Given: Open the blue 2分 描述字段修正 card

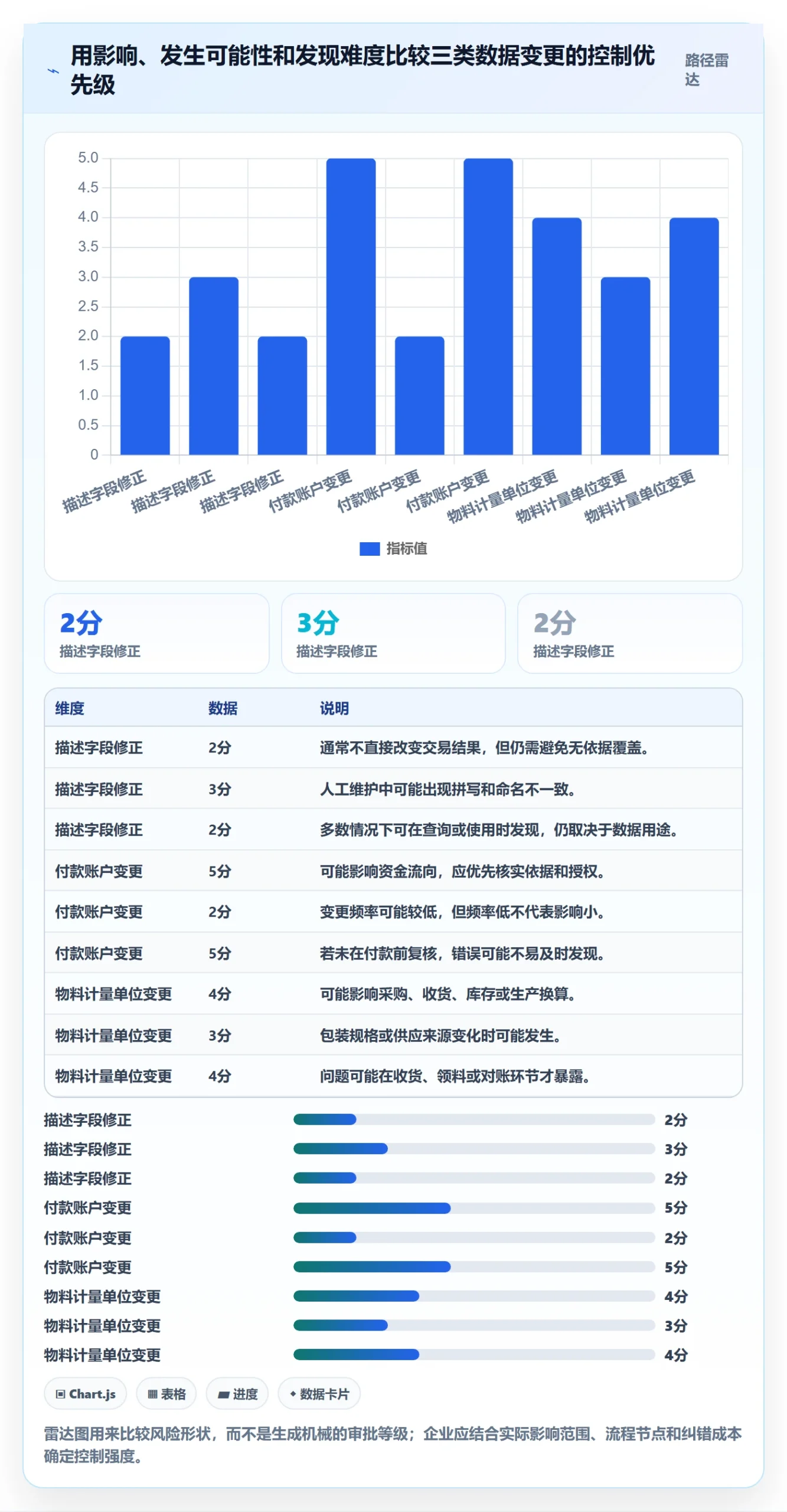Looking at the screenshot, I should coord(156,633).
